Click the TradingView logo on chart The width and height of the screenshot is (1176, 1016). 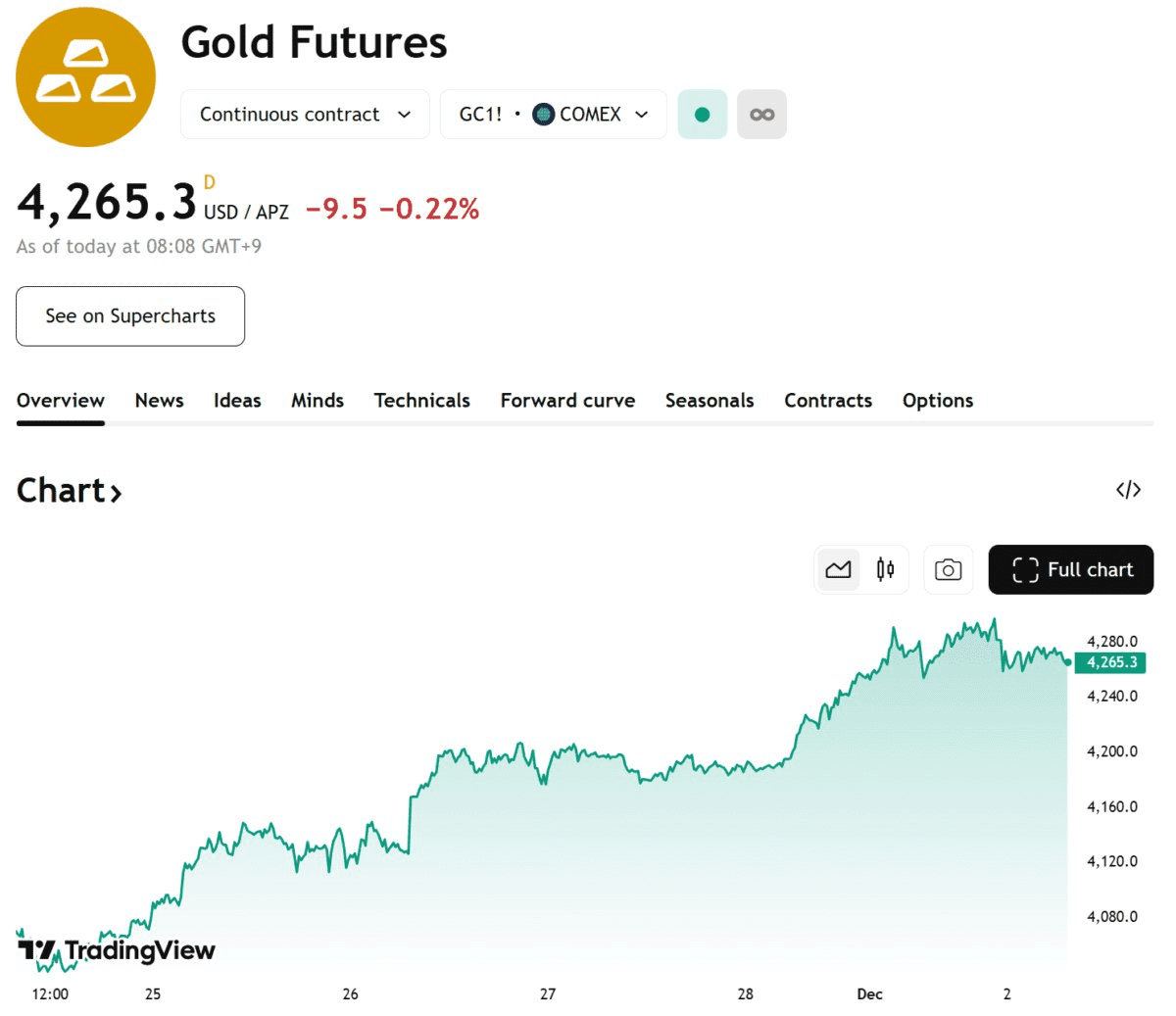pos(117,950)
